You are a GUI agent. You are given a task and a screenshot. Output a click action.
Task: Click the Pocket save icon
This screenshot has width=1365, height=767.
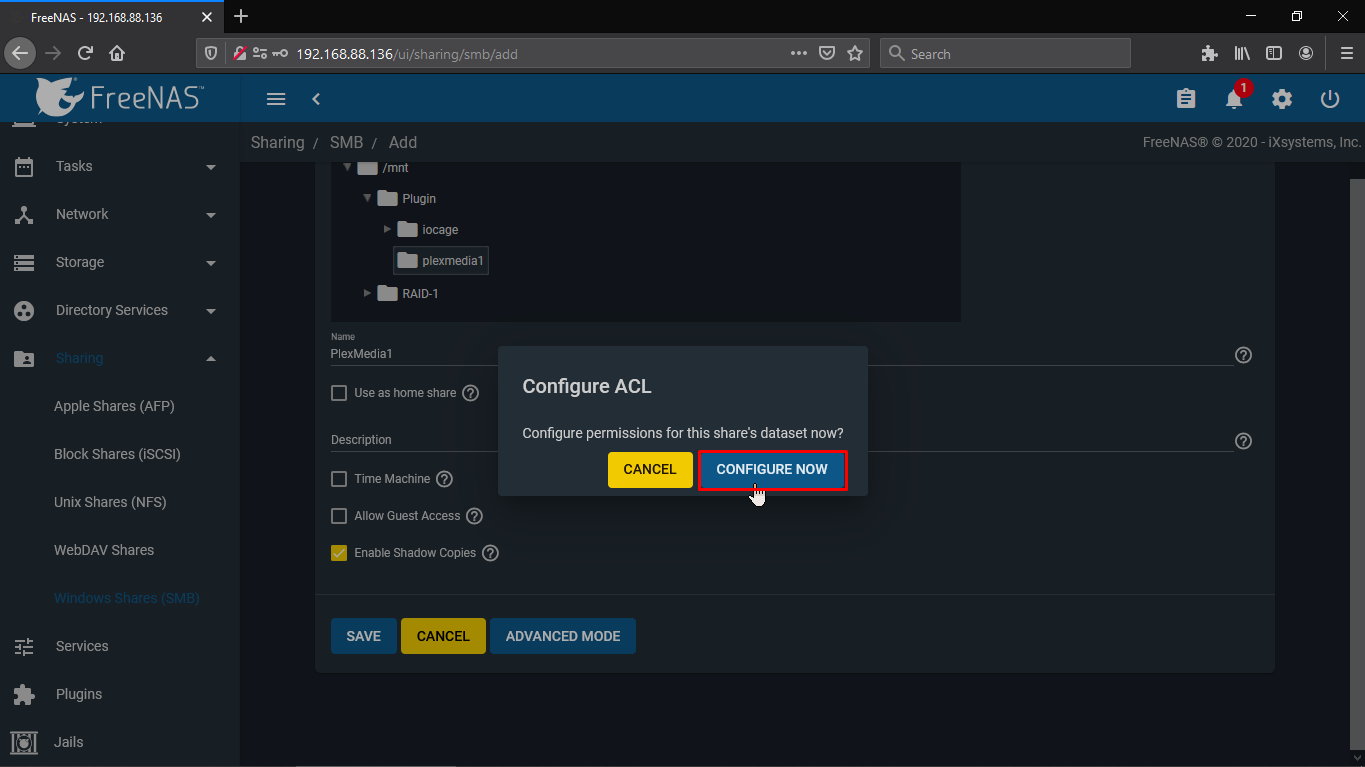coord(827,54)
